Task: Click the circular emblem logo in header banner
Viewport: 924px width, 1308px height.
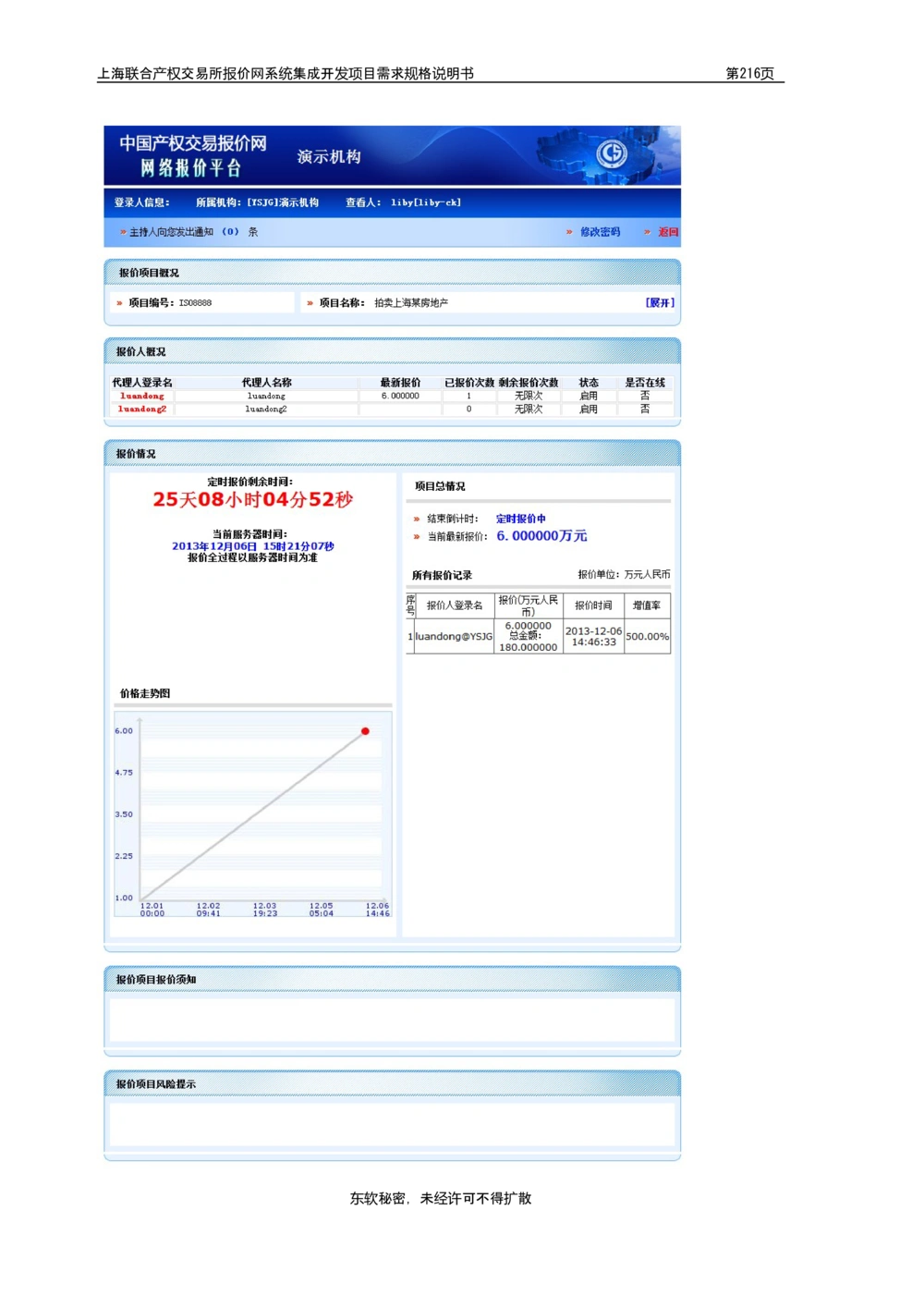Action: [611, 153]
